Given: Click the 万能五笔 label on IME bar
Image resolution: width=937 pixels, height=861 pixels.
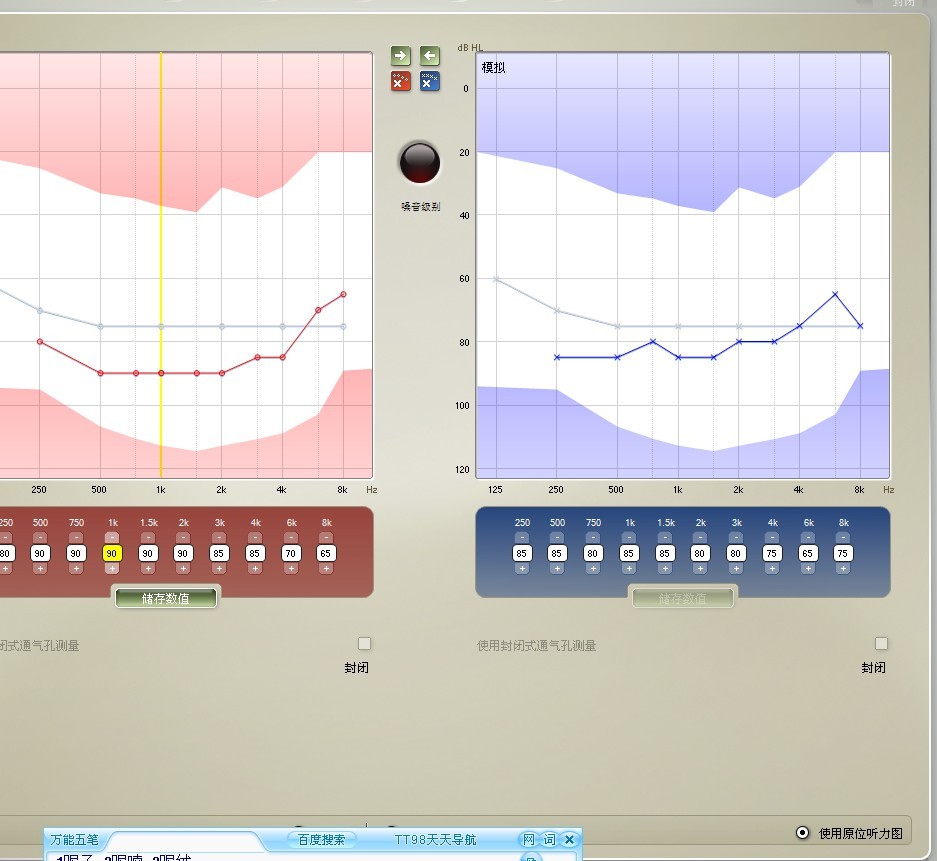Looking at the screenshot, I should pos(75,840).
